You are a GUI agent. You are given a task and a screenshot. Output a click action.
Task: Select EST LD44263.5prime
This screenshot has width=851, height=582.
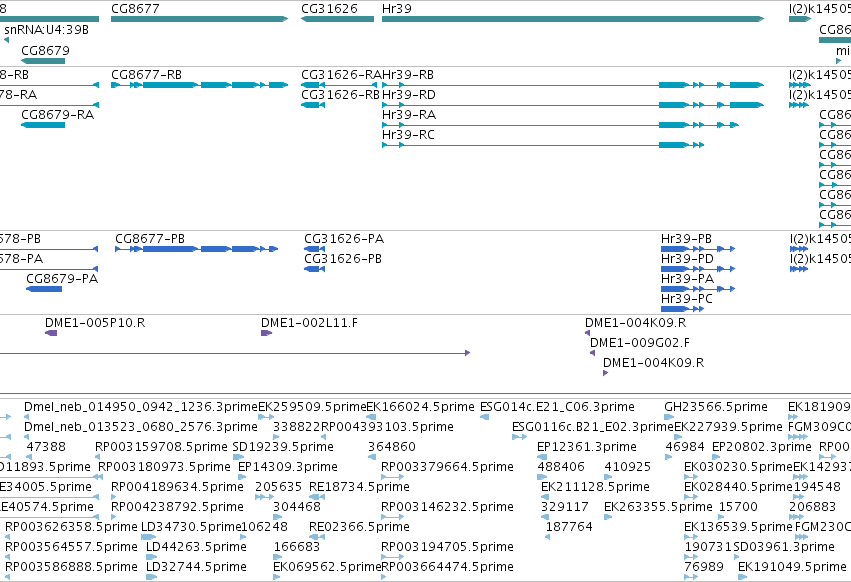tap(196, 548)
